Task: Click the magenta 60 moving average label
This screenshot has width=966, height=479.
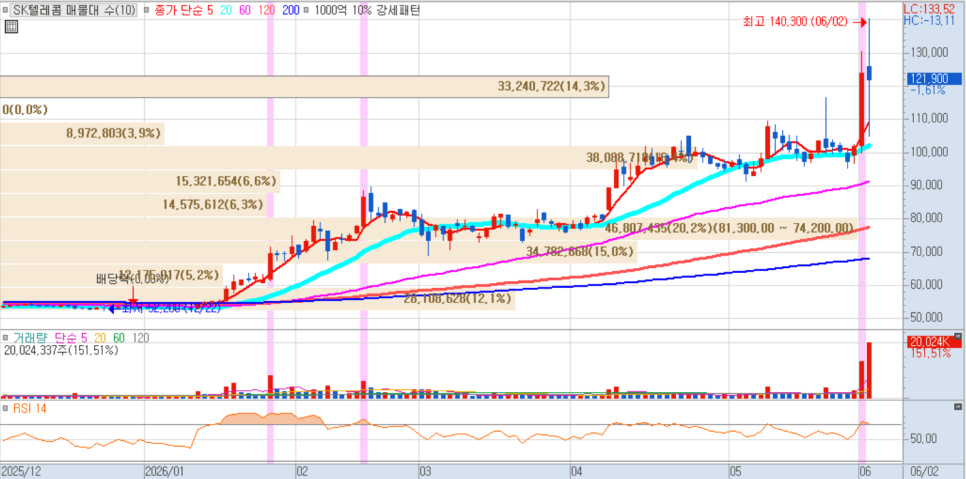Action: point(244,10)
